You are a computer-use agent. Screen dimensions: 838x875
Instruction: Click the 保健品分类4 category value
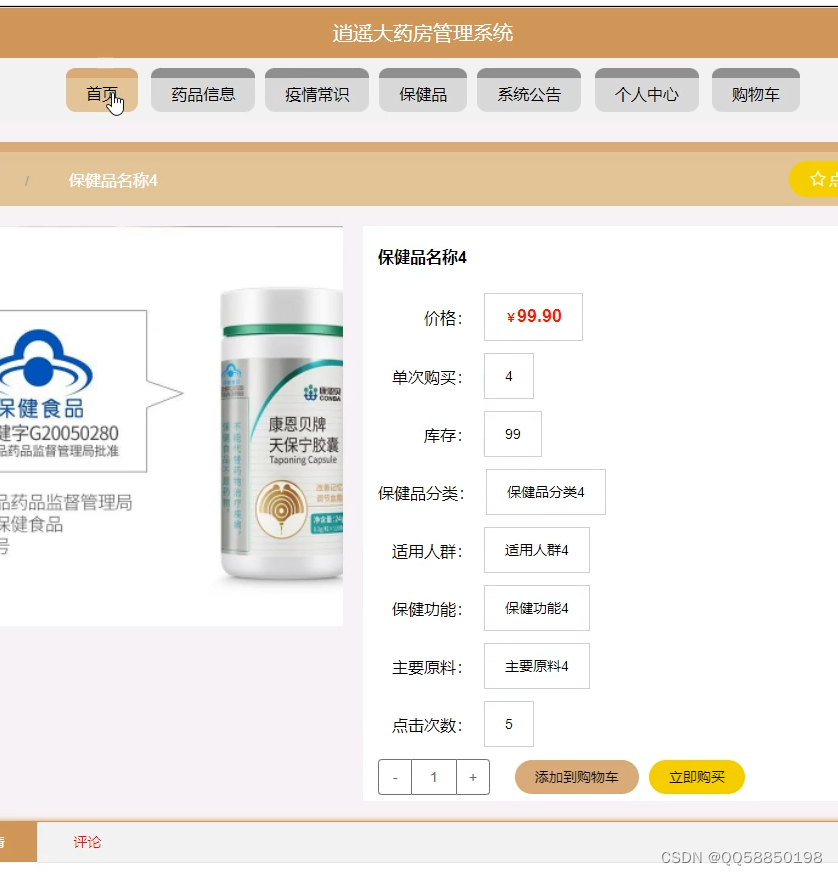546,492
